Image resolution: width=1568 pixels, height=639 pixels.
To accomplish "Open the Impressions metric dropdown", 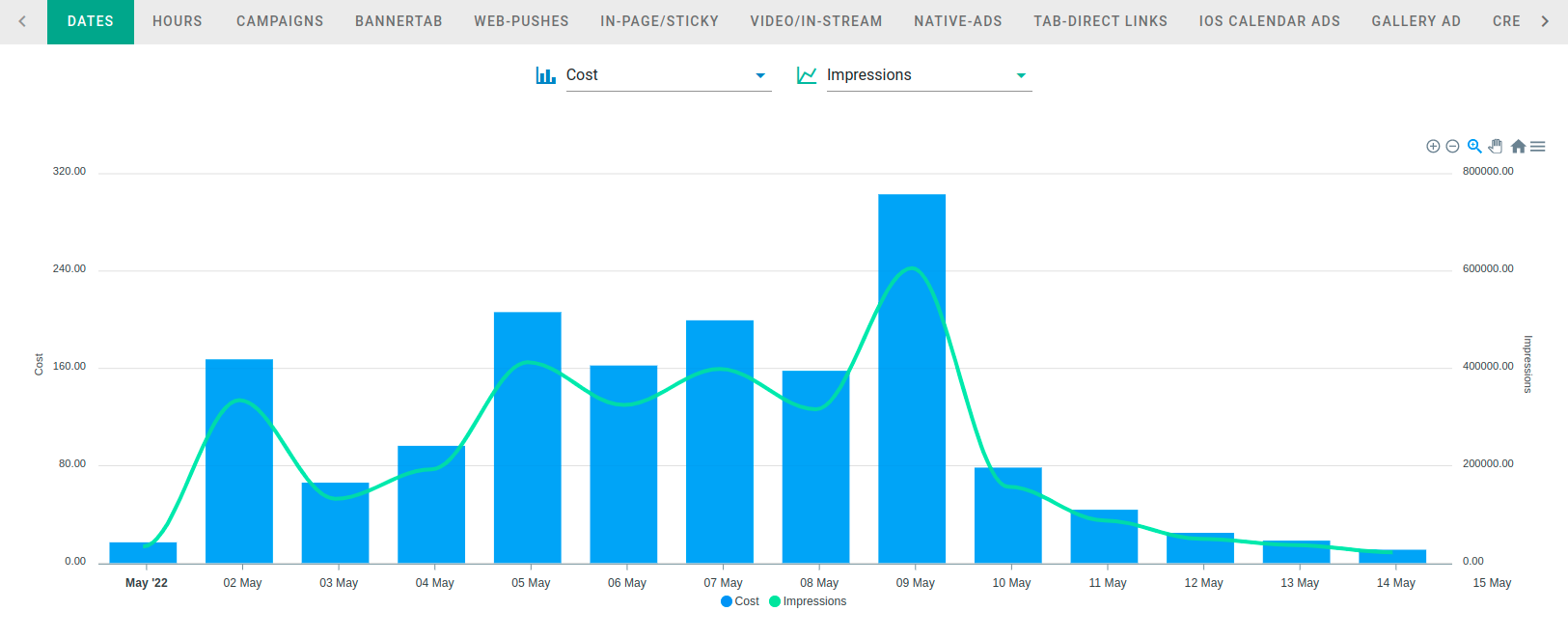I will click(x=926, y=75).
